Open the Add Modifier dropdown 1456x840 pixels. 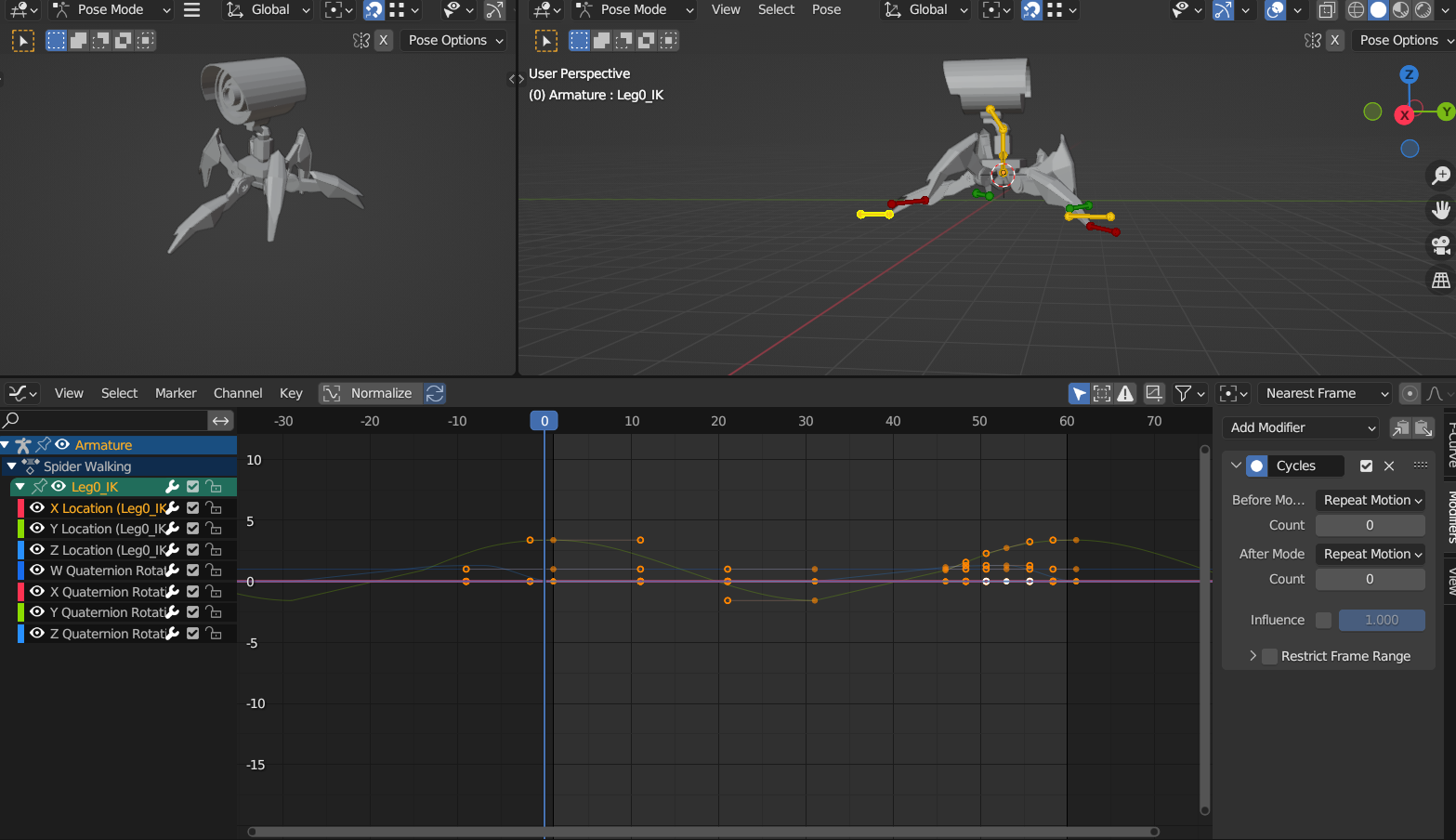pyautogui.click(x=1303, y=427)
